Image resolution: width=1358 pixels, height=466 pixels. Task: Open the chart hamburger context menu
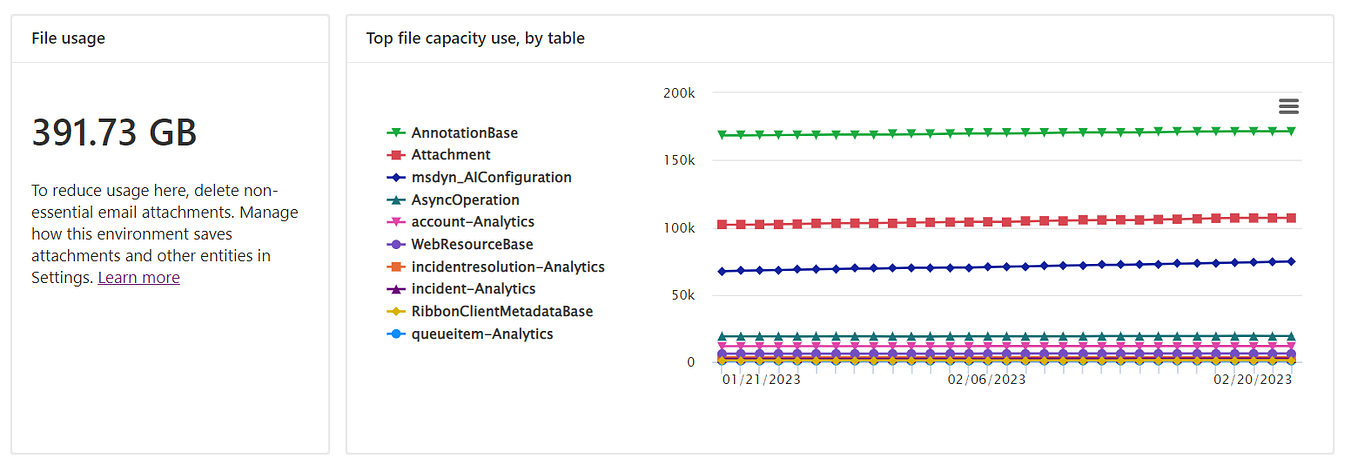(1288, 106)
